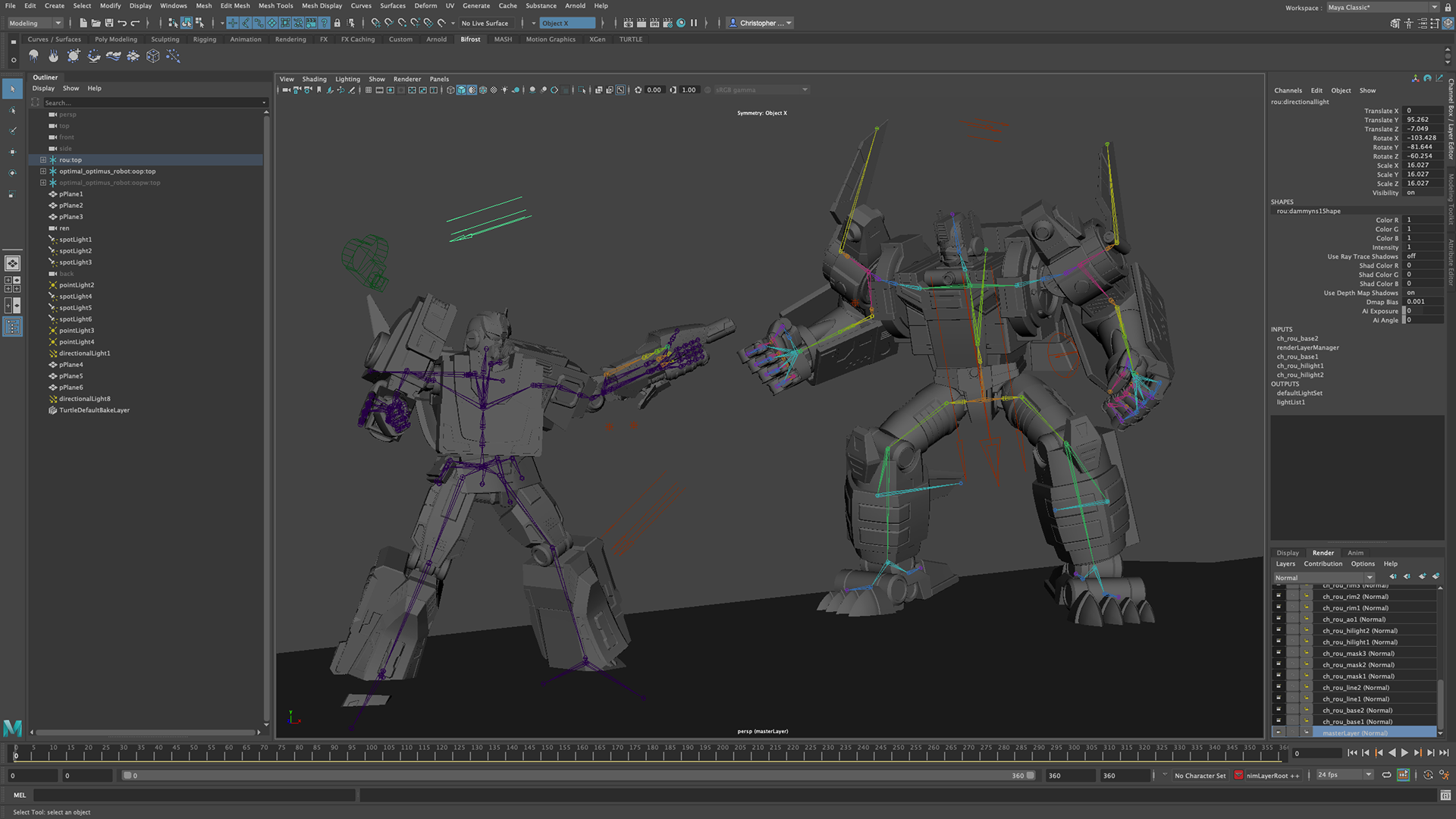Click go to start of playback range

point(1352,753)
